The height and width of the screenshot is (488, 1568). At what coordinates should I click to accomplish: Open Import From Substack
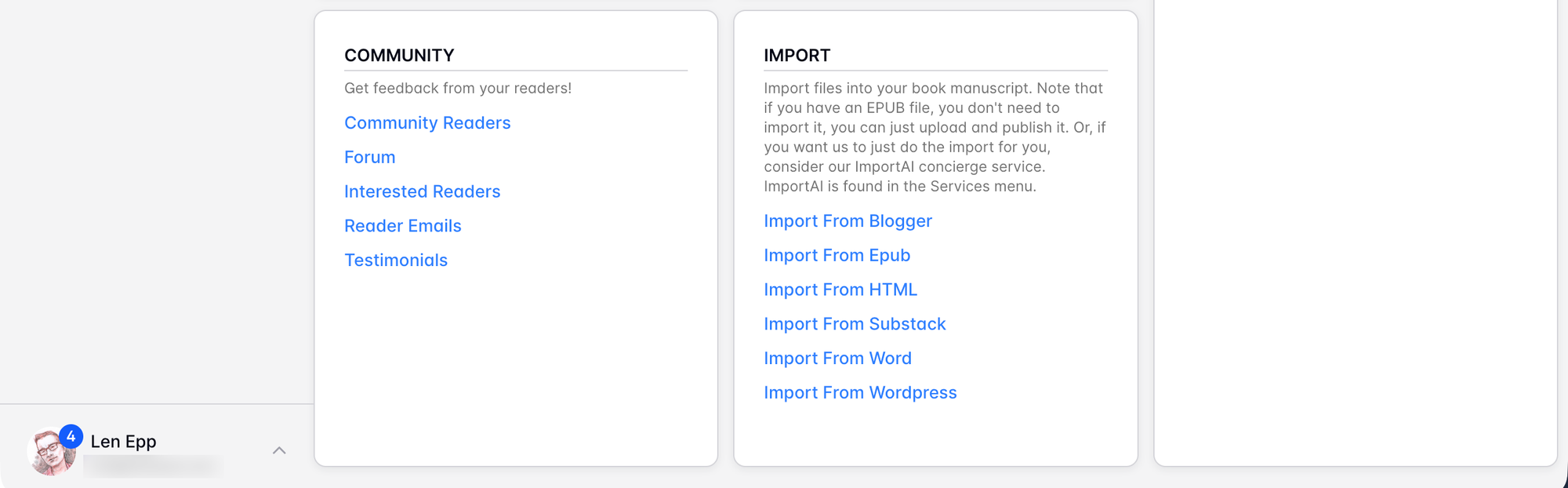click(855, 324)
